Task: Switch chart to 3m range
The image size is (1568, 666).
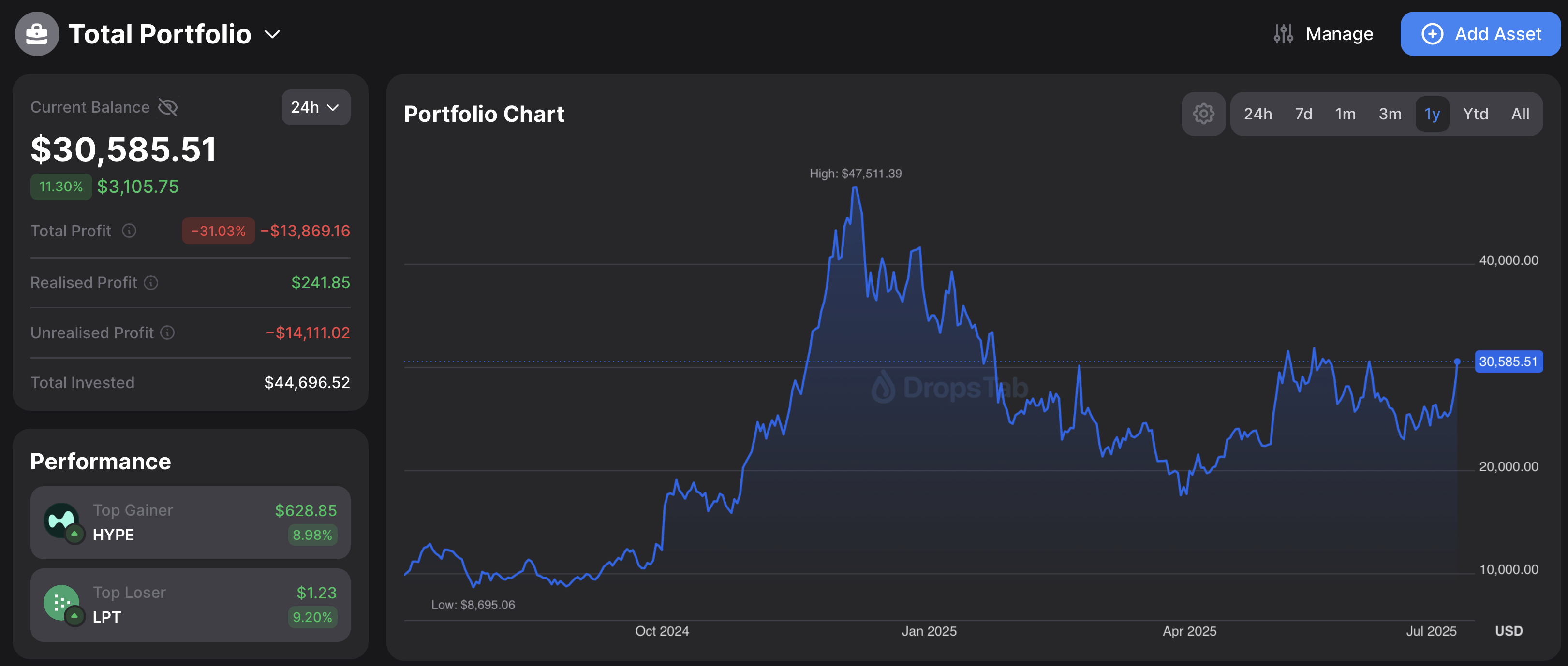Action: coord(1390,115)
